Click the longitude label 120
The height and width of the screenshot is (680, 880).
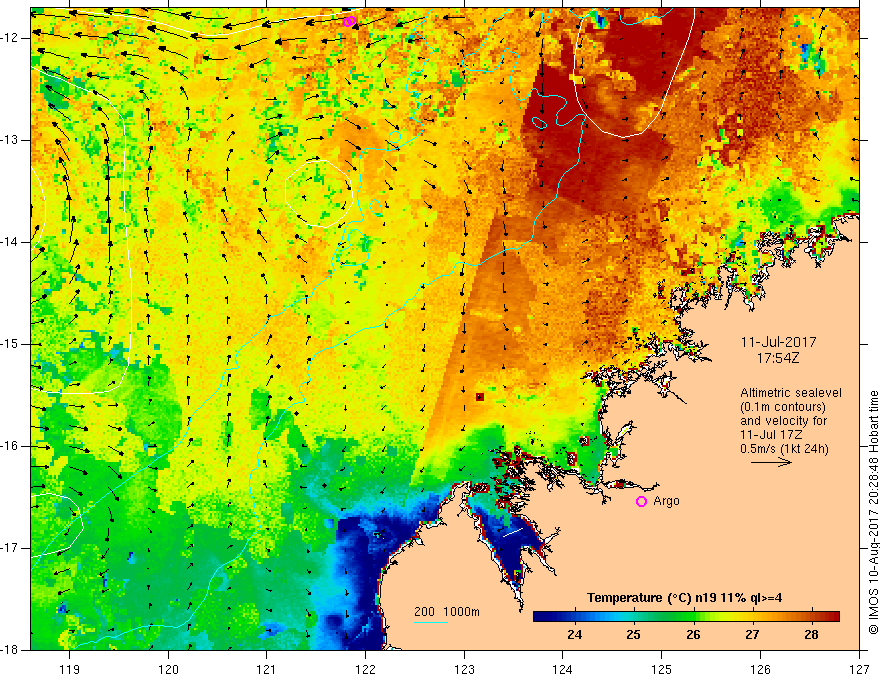pyautogui.click(x=168, y=669)
